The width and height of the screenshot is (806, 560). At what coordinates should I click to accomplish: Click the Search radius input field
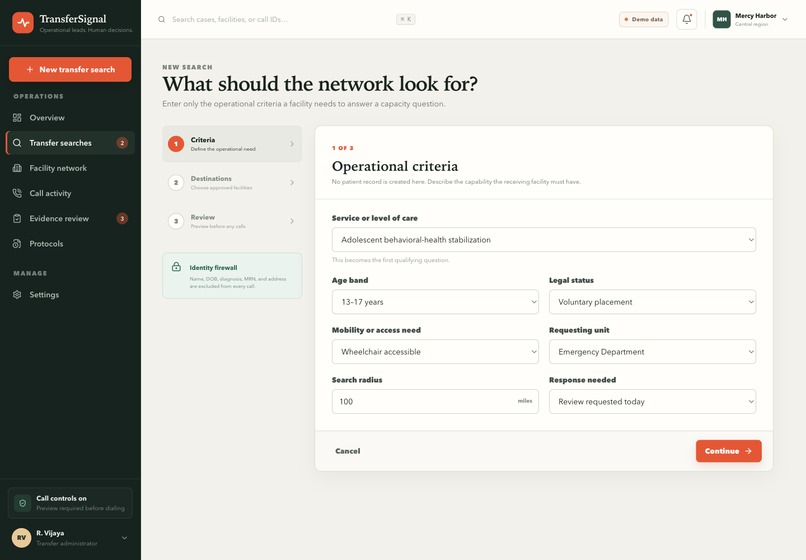tap(435, 402)
